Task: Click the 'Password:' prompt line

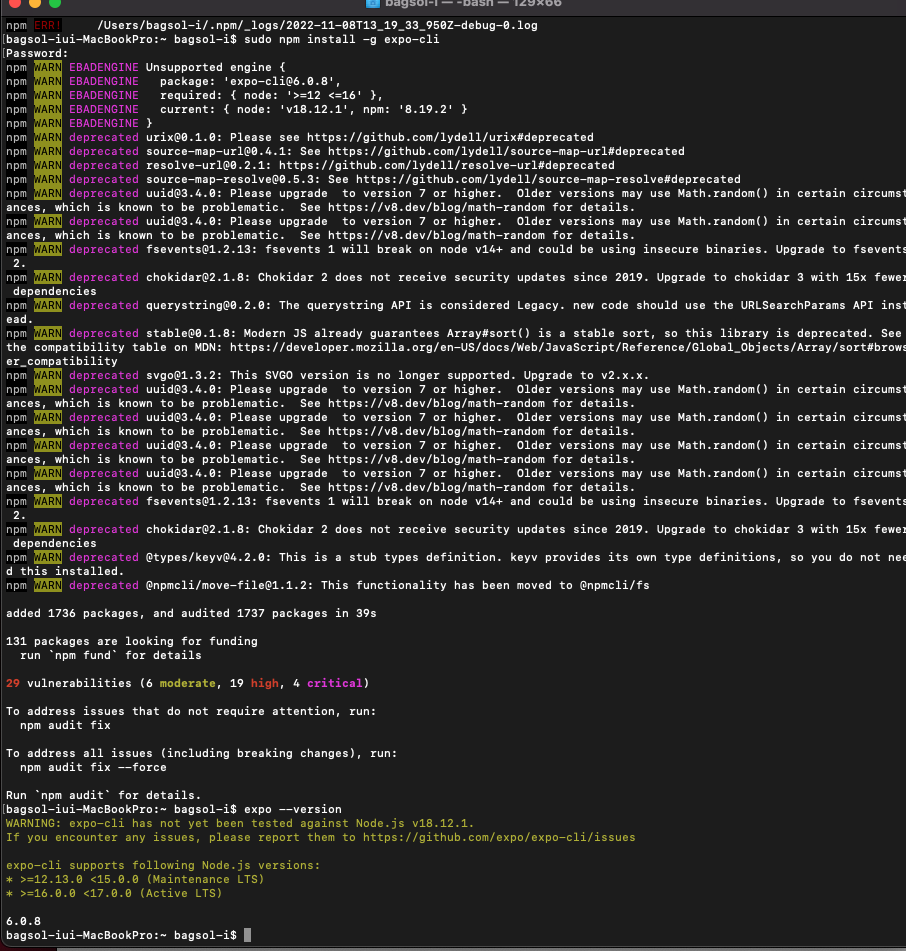Action: point(37,53)
